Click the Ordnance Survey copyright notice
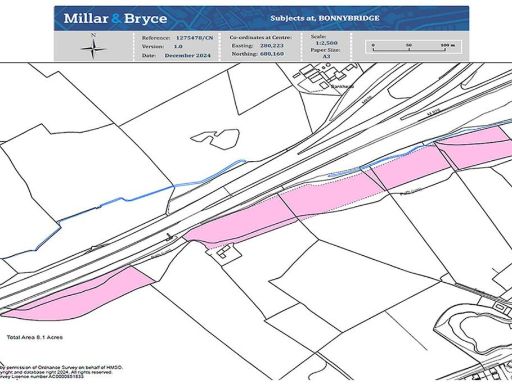Image resolution: width=512 pixels, height=384 pixels. [x=62, y=372]
